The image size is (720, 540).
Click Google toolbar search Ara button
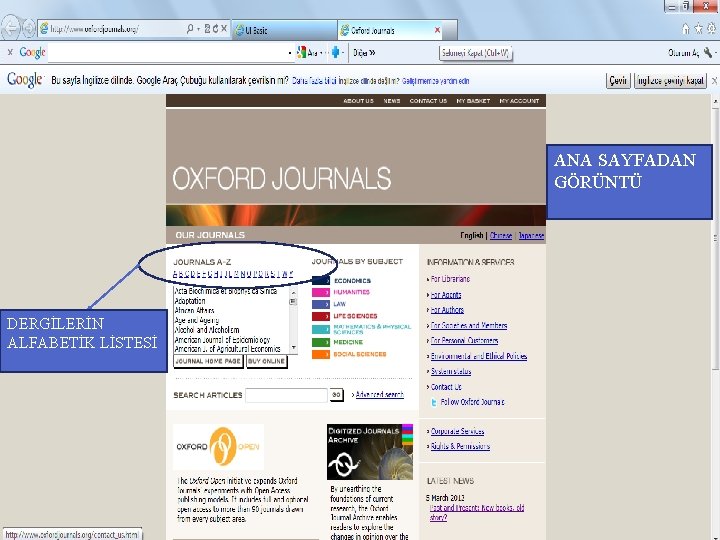coord(309,53)
